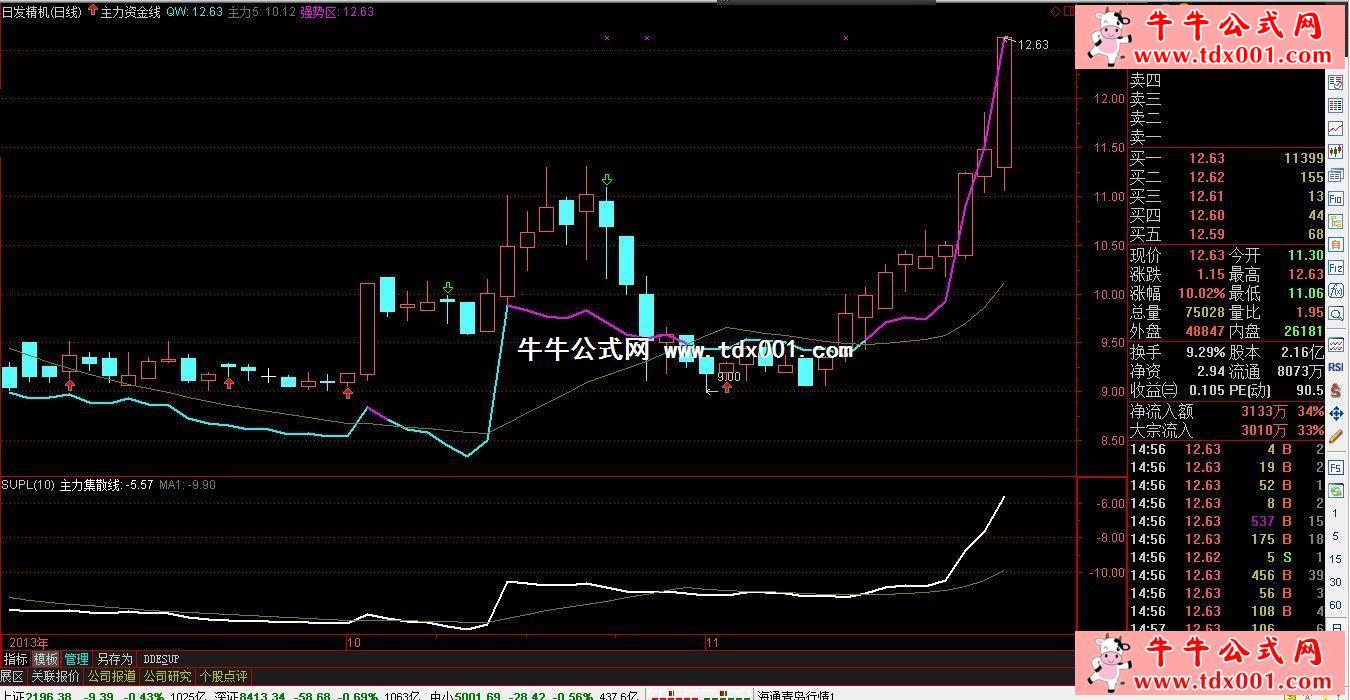The height and width of the screenshot is (700, 1350).
Task: Open the quote table icon in right toolbar
Action: [1336, 105]
